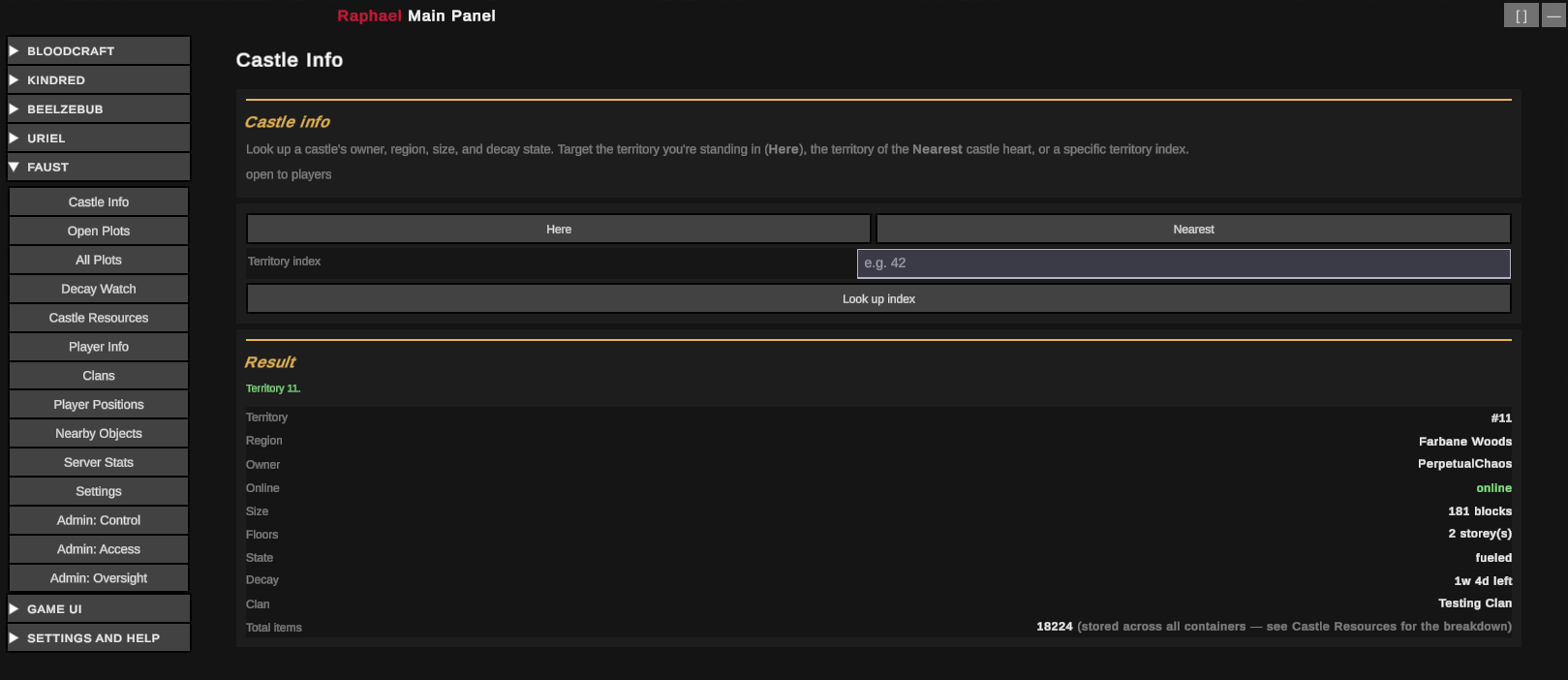Click the green Territory 11. status text
Screen dimensions: 1568x680
coord(273,388)
